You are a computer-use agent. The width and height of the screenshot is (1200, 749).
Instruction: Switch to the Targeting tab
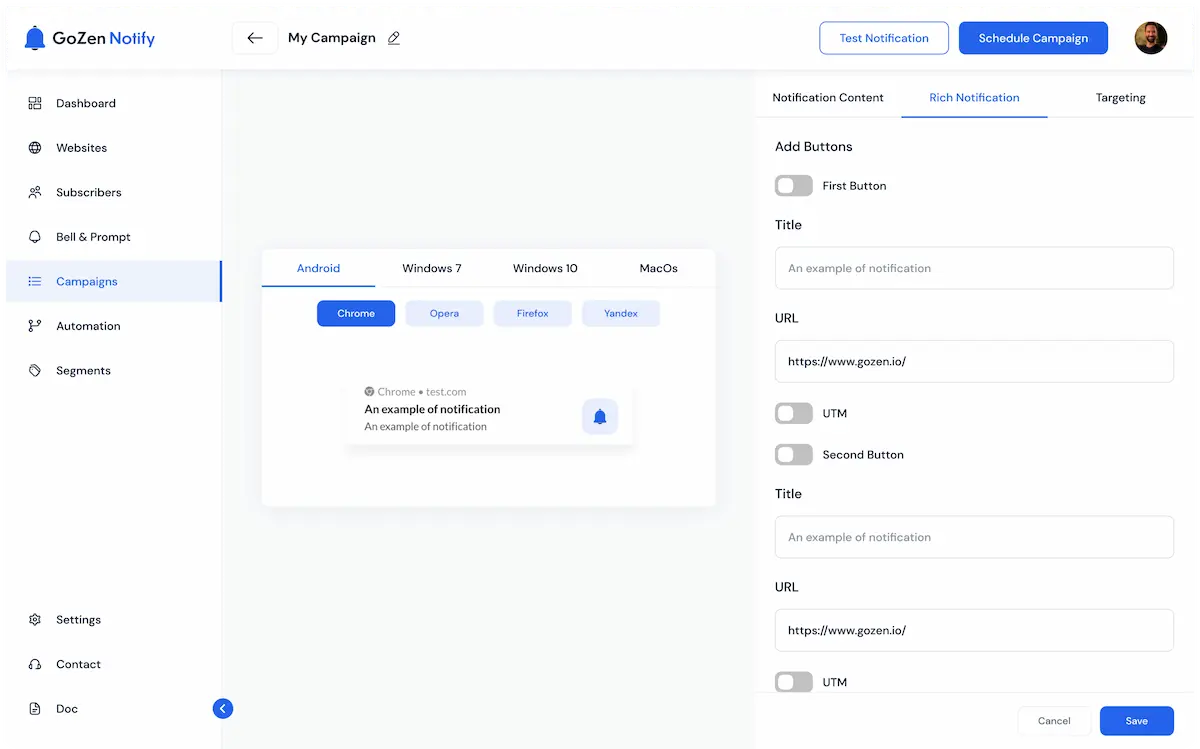coord(1120,98)
